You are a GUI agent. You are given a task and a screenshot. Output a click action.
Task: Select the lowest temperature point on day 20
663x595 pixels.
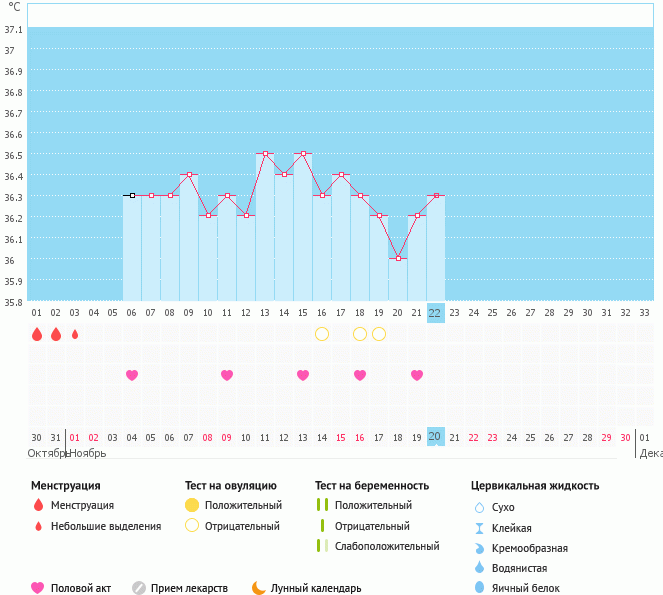(x=398, y=258)
